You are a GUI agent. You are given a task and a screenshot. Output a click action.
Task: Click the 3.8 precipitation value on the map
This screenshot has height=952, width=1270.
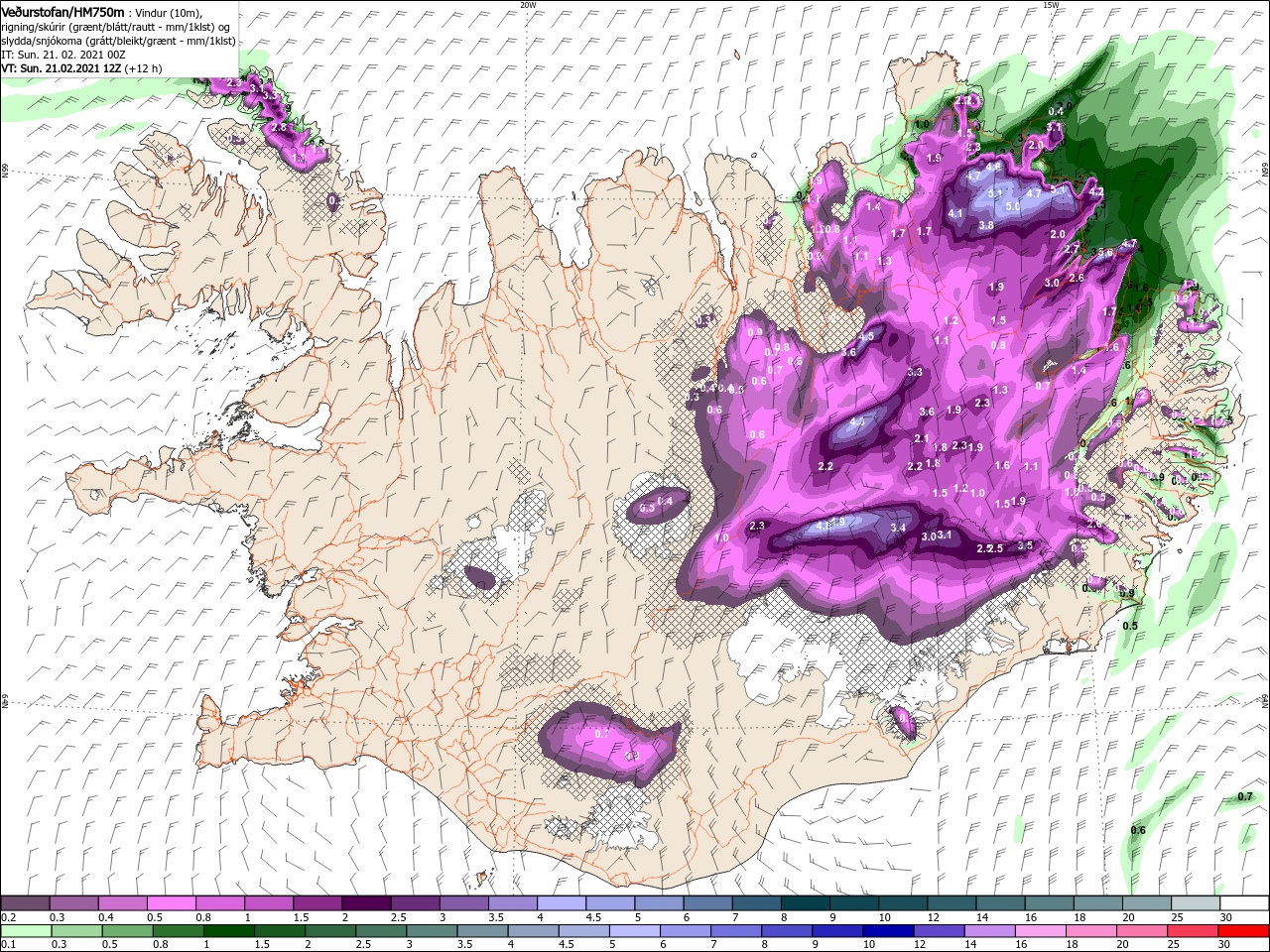coord(986,225)
